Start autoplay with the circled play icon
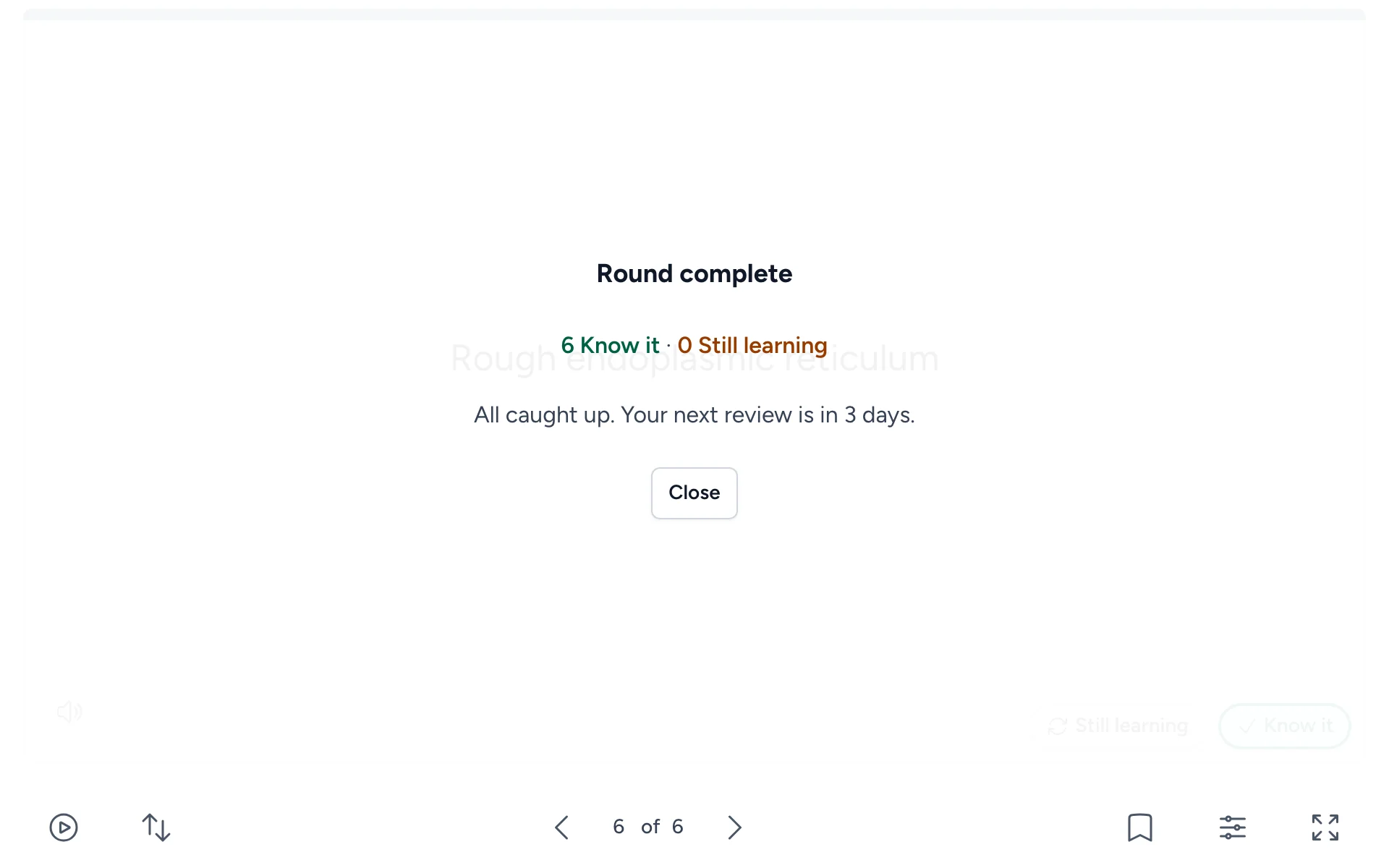 click(x=64, y=827)
